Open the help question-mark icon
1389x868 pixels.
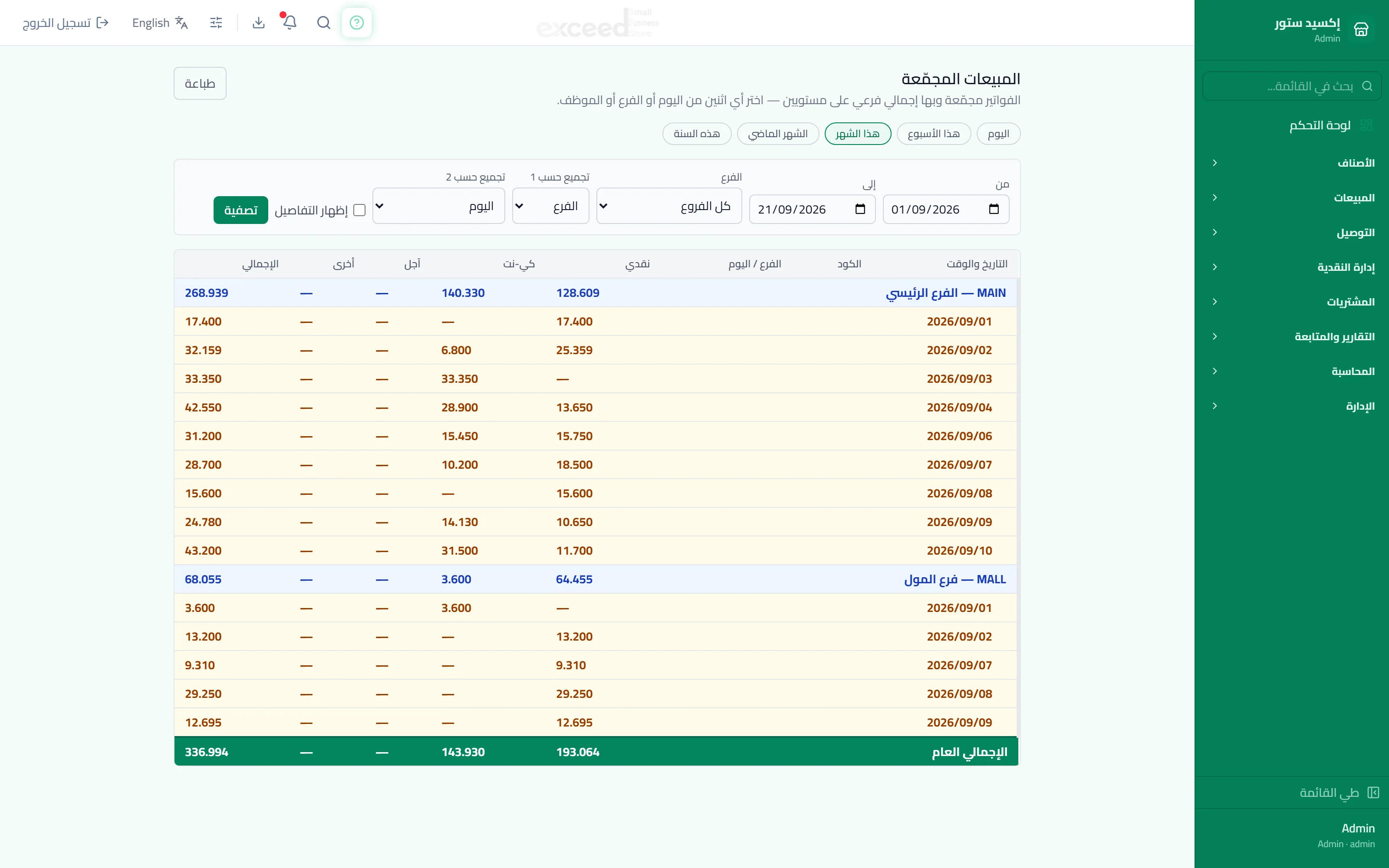(x=356, y=23)
